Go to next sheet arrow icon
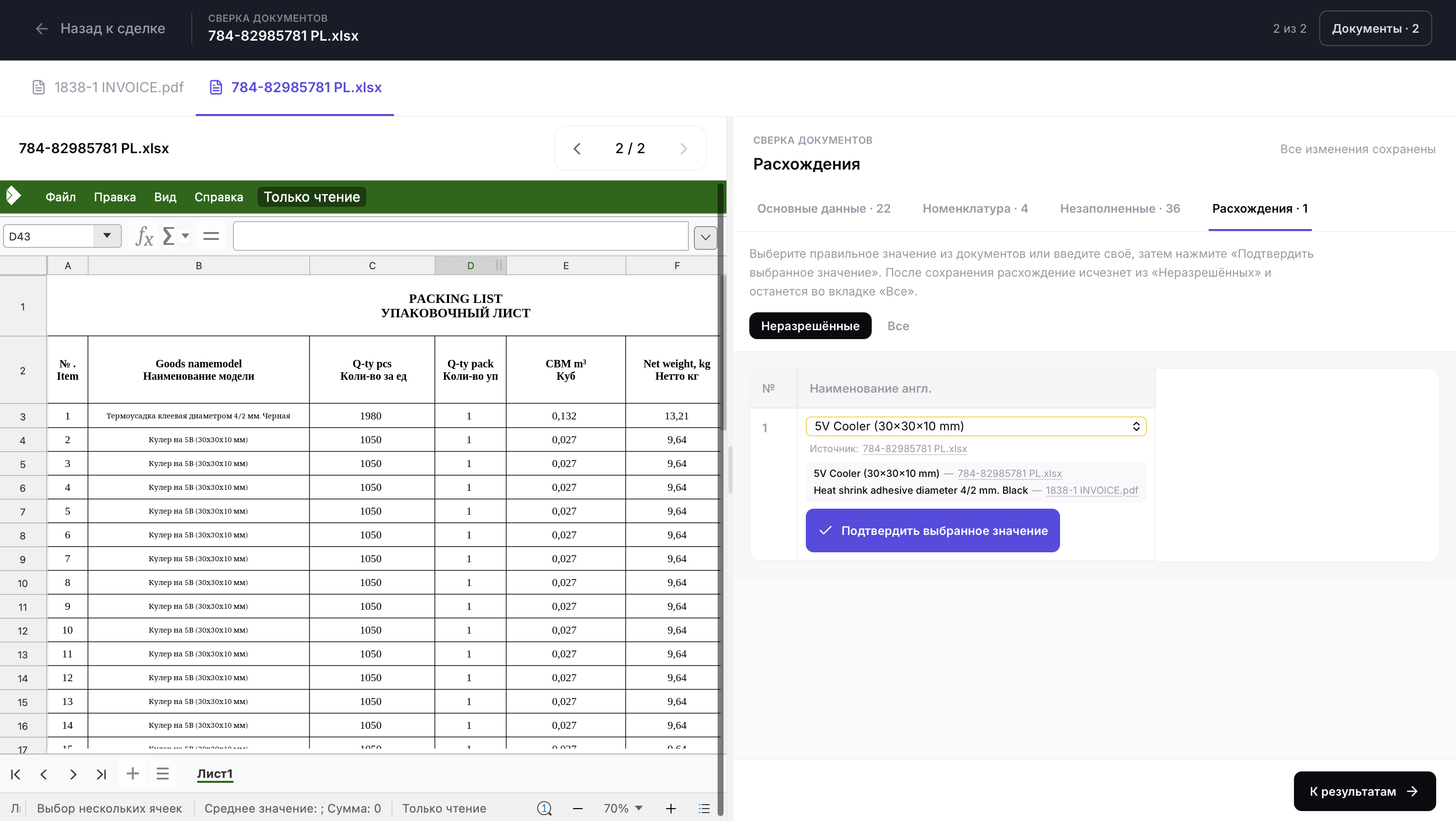1456x821 pixels. coord(73,774)
